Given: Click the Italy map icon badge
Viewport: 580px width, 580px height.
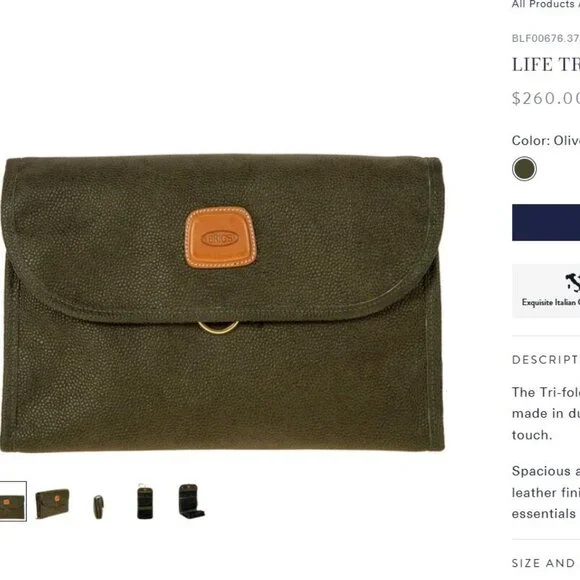Looking at the screenshot, I should point(573,283).
